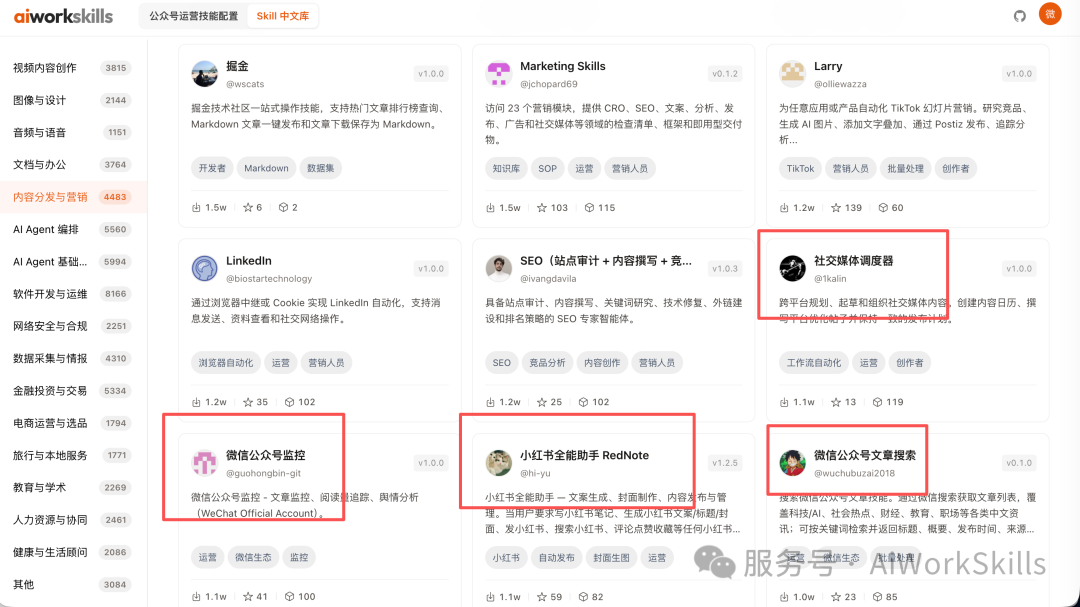Image resolution: width=1080 pixels, height=607 pixels.
Task: Select 教育与学术 category
Action: coord(73,488)
